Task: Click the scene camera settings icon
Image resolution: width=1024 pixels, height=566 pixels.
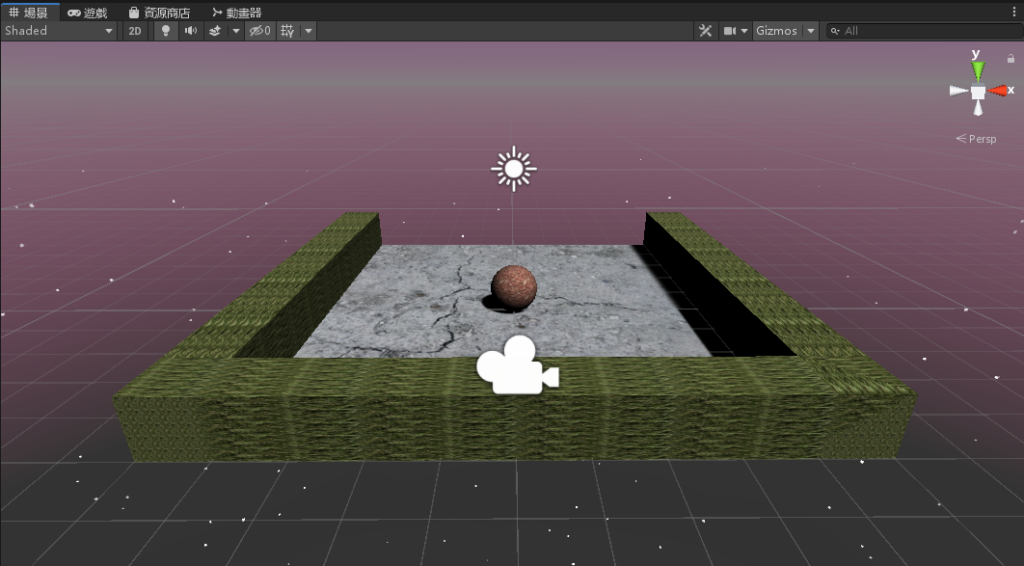Action: (730, 31)
